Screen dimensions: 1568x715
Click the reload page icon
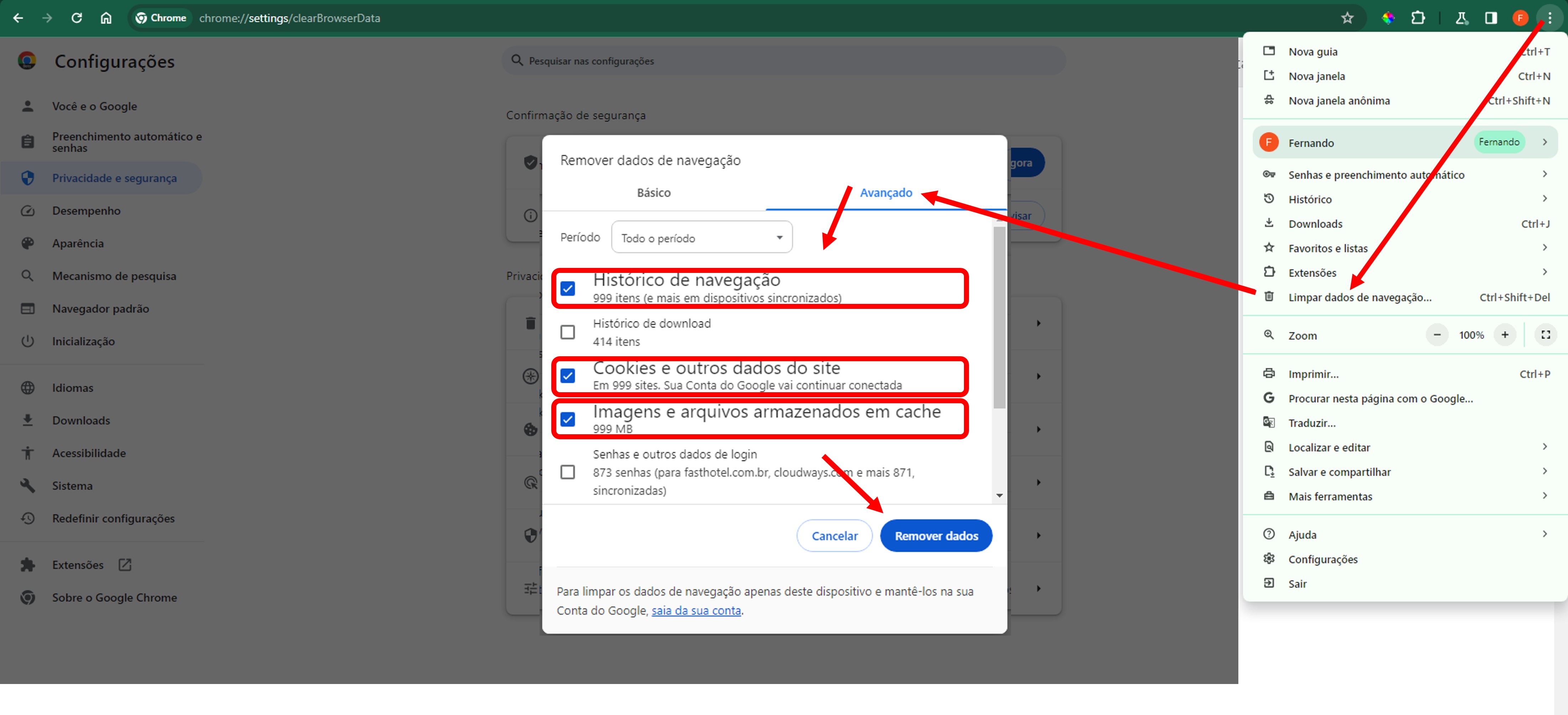[x=77, y=18]
